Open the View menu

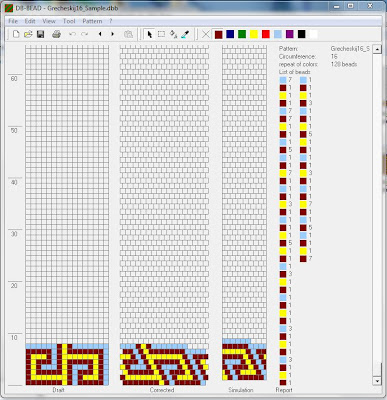[49, 21]
